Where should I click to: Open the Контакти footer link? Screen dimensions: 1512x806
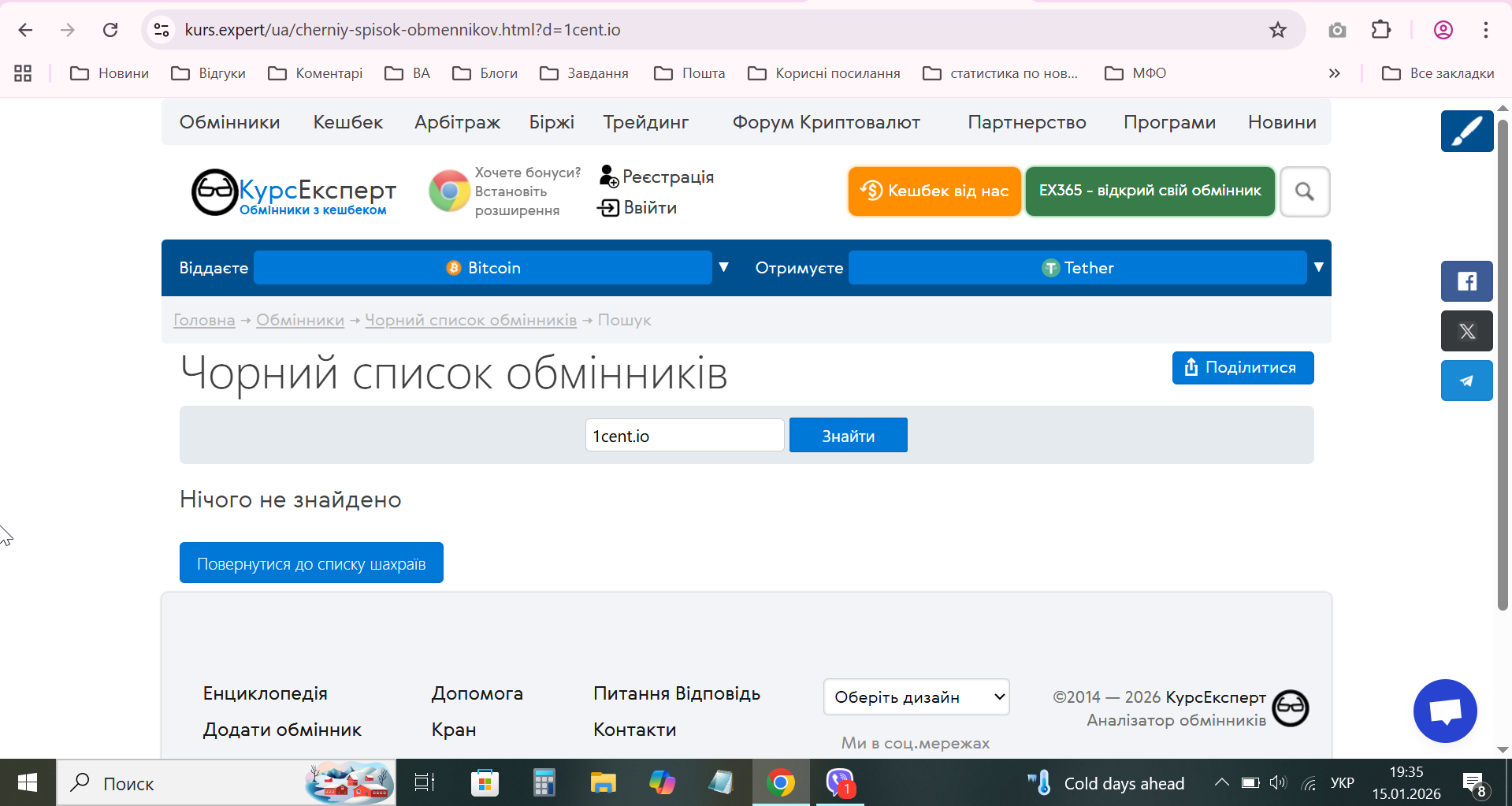[635, 730]
